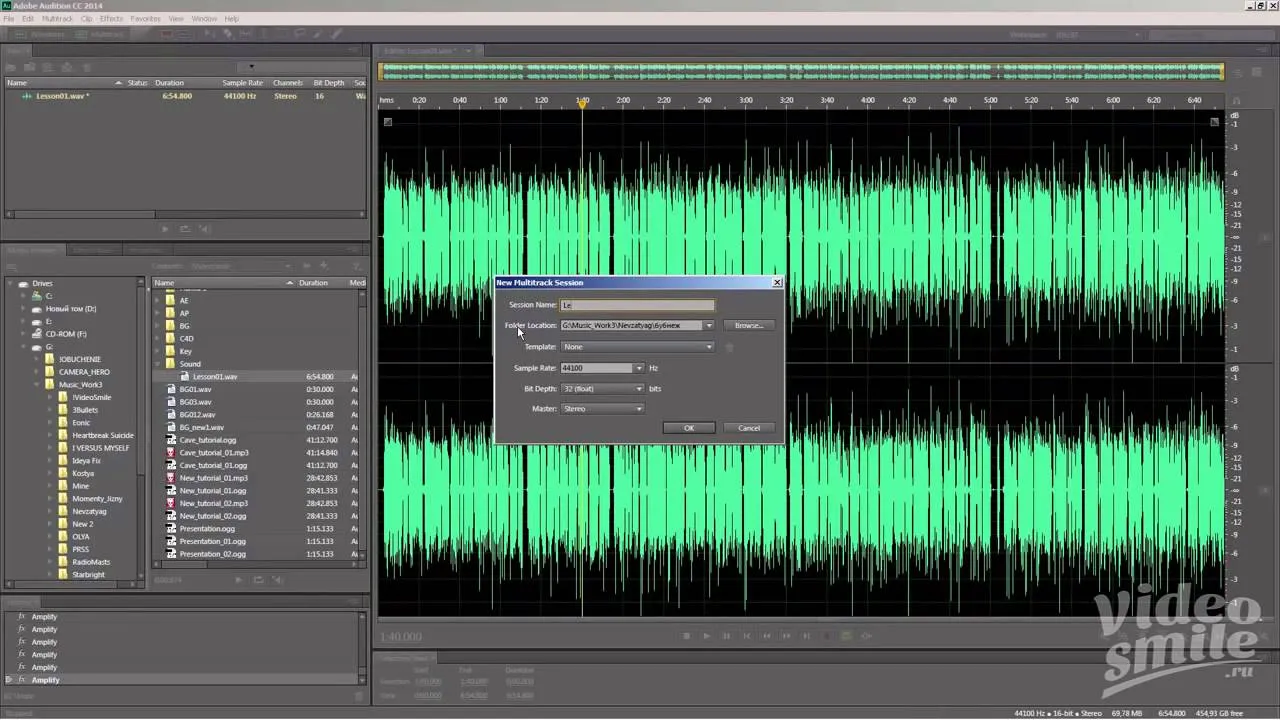1280x720 pixels.
Task: Collapse the Music_Work3 tree node
Action: coord(38,384)
